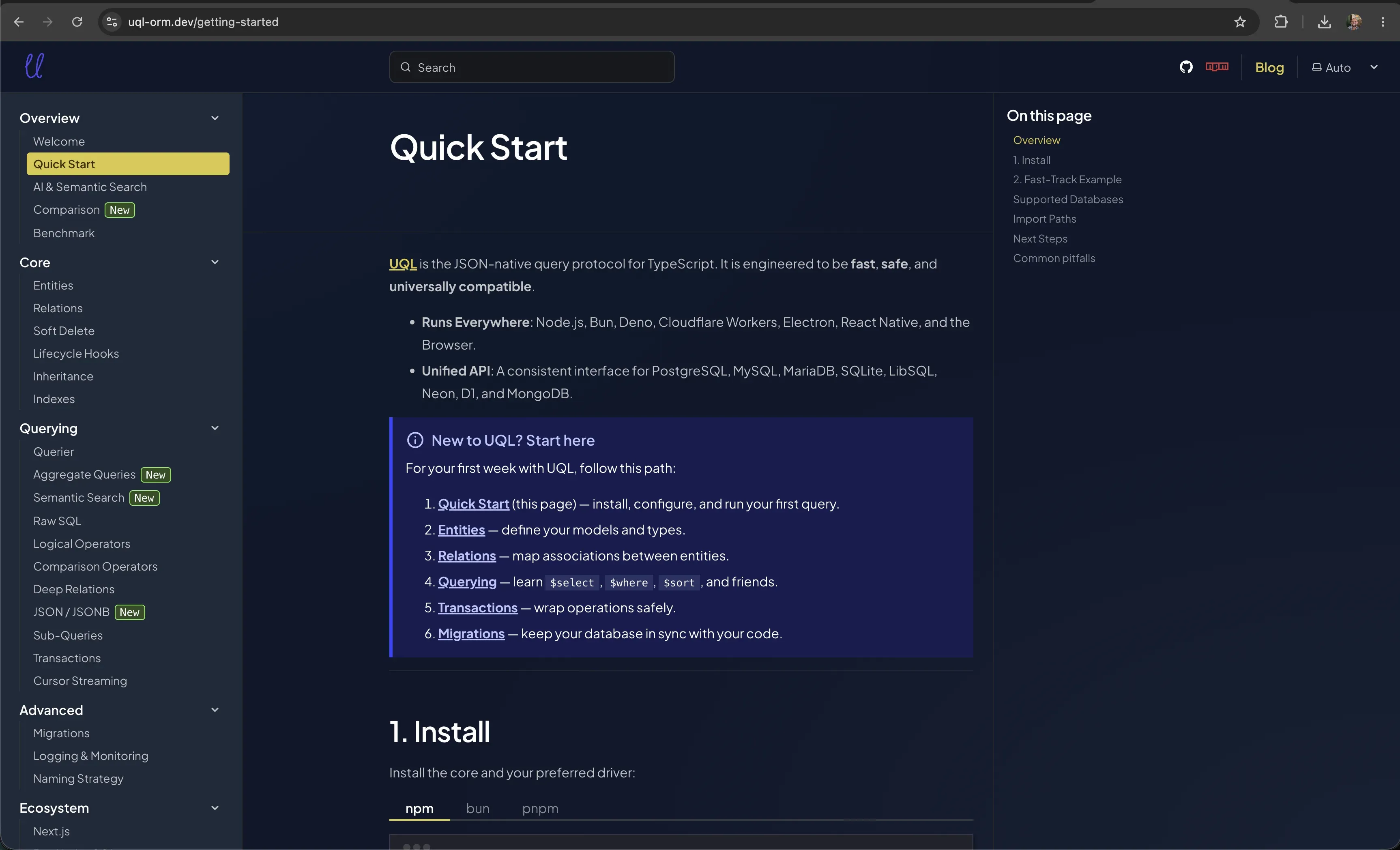
Task: Open the npm package icon
Action: pos(1216,67)
